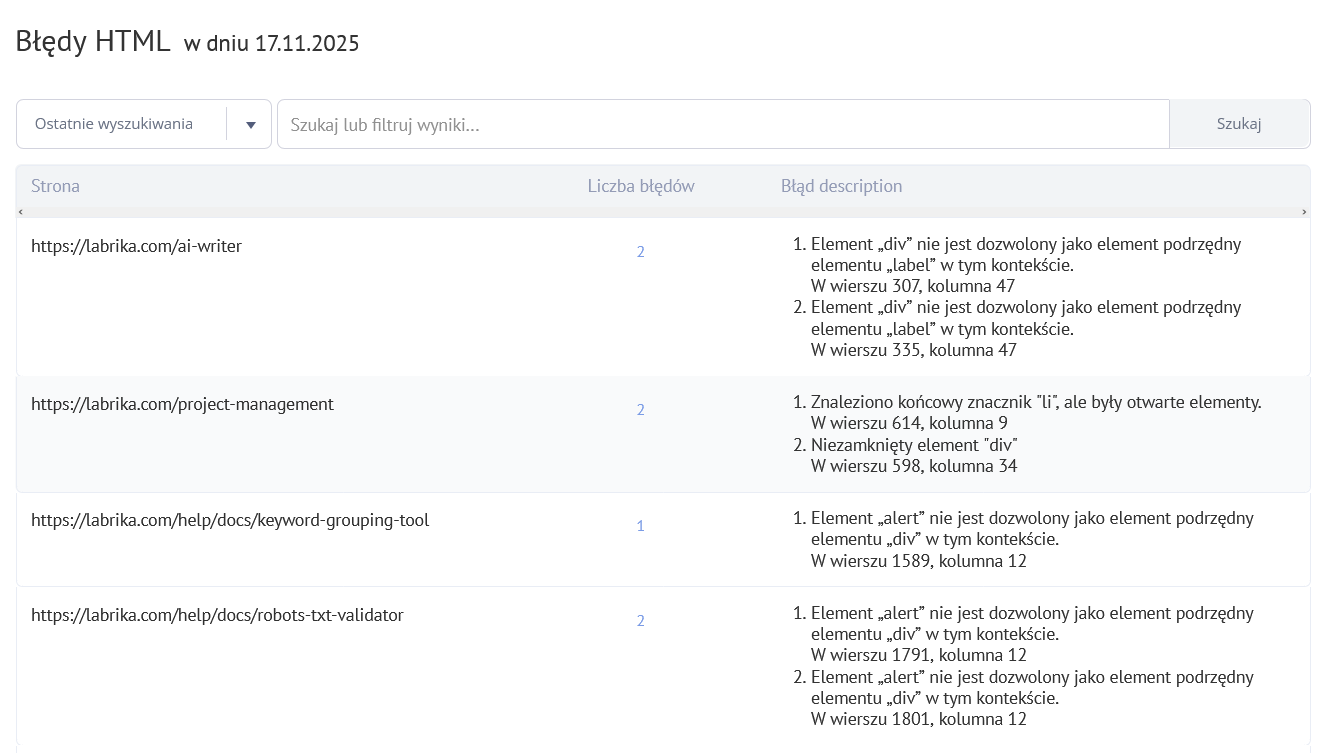Sort by the Liczba błędów column header
Viewport: 1328px width, 753px height.
[640, 186]
